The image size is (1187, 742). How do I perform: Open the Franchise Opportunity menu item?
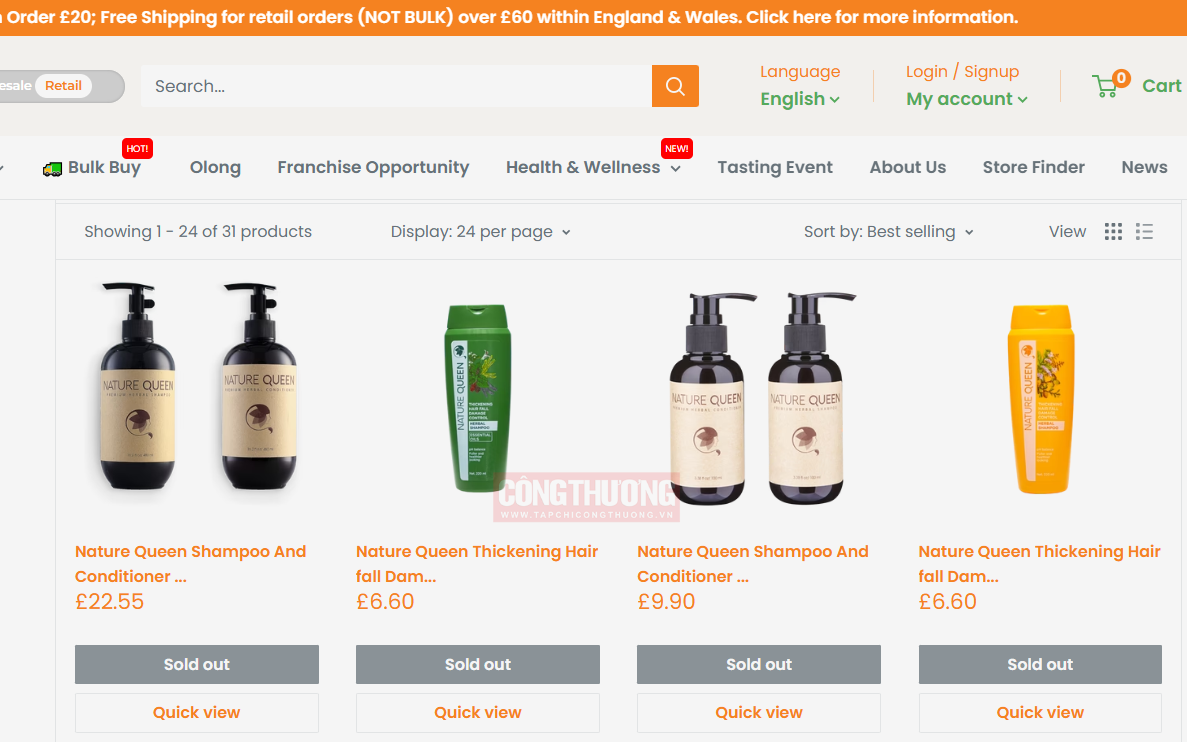373,167
